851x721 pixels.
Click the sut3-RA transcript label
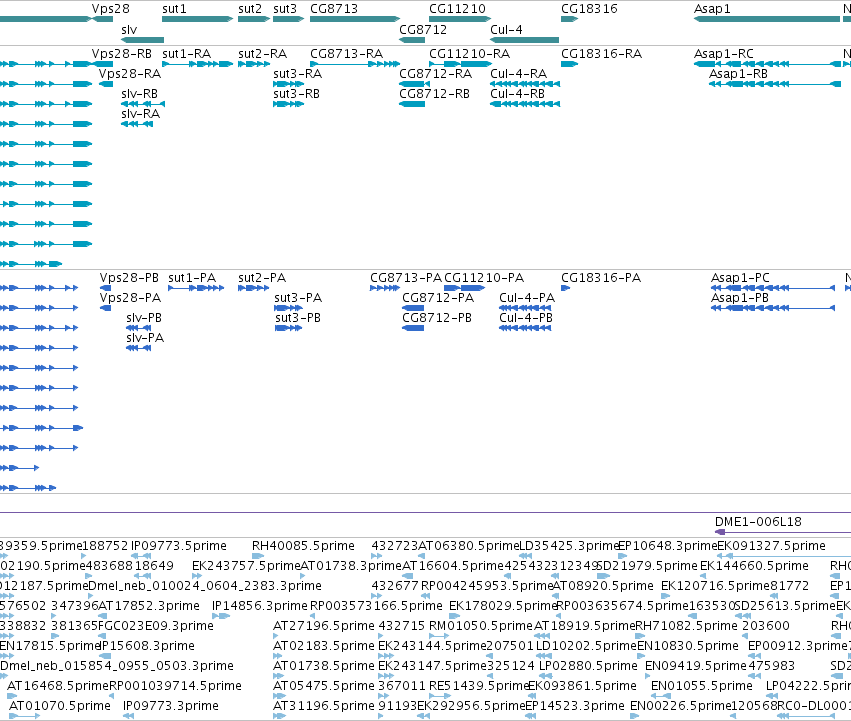click(297, 74)
